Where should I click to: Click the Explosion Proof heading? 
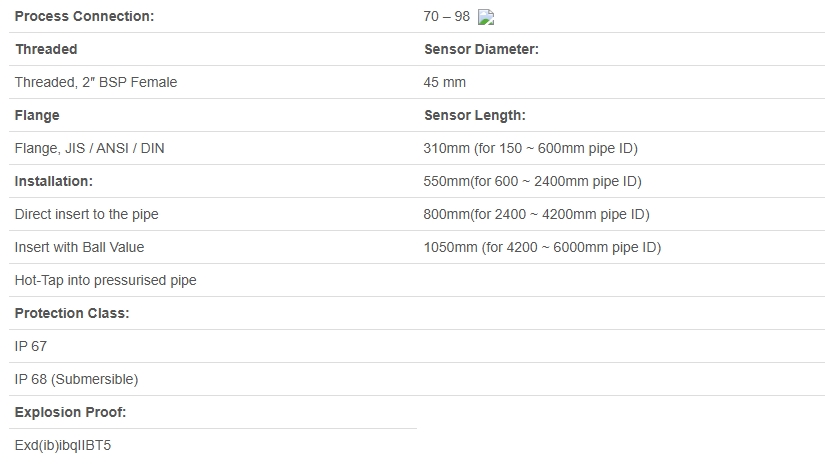coord(71,412)
